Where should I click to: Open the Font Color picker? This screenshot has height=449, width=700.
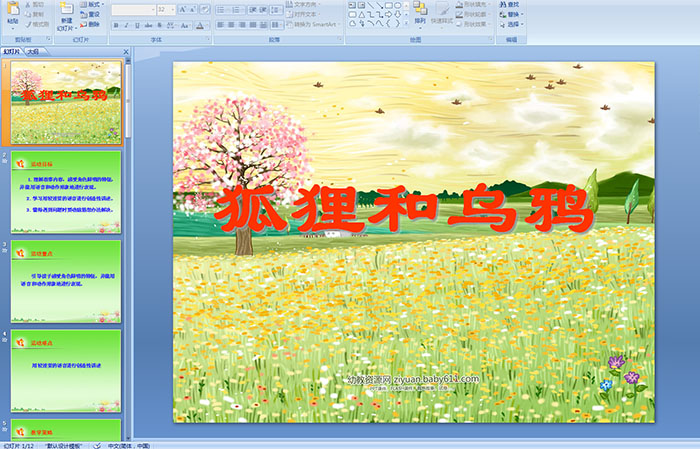click(x=200, y=25)
